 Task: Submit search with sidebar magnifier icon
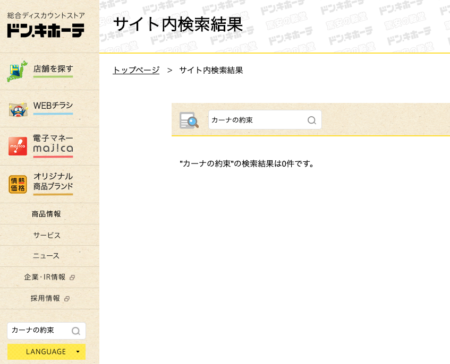point(76,331)
